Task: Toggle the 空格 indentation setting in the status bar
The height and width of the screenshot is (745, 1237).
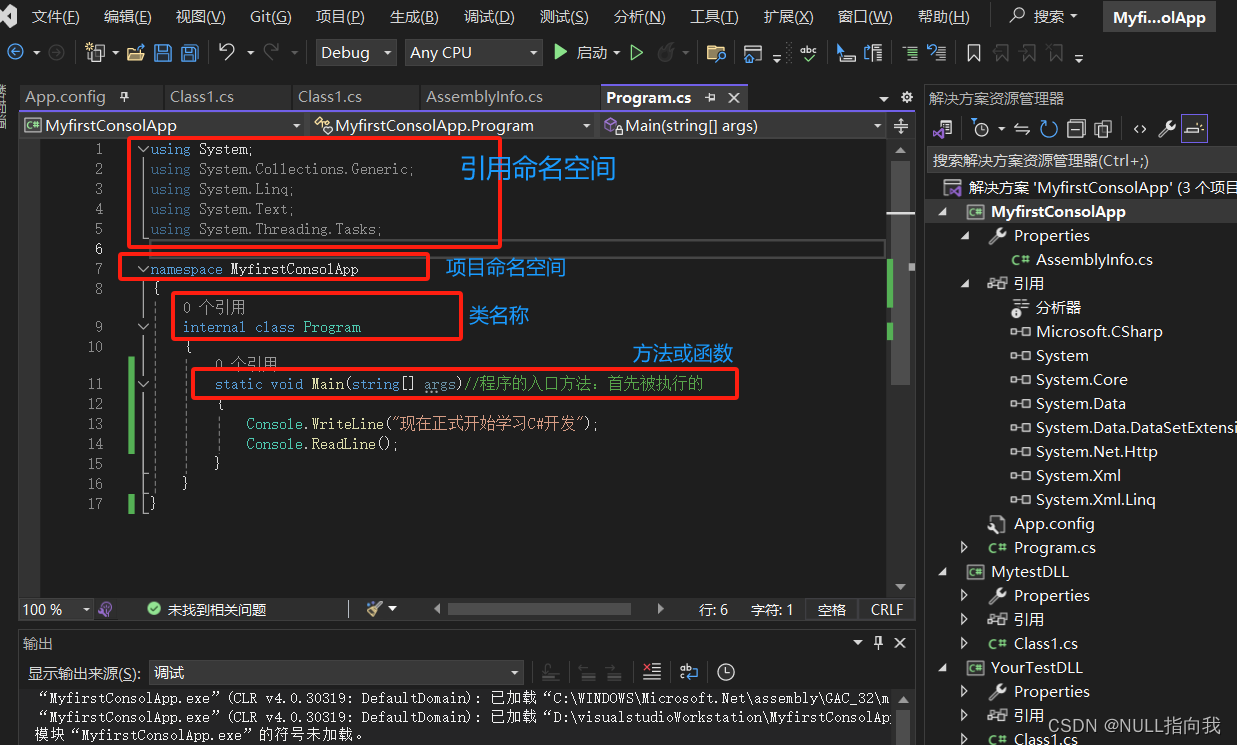Action: click(832, 609)
